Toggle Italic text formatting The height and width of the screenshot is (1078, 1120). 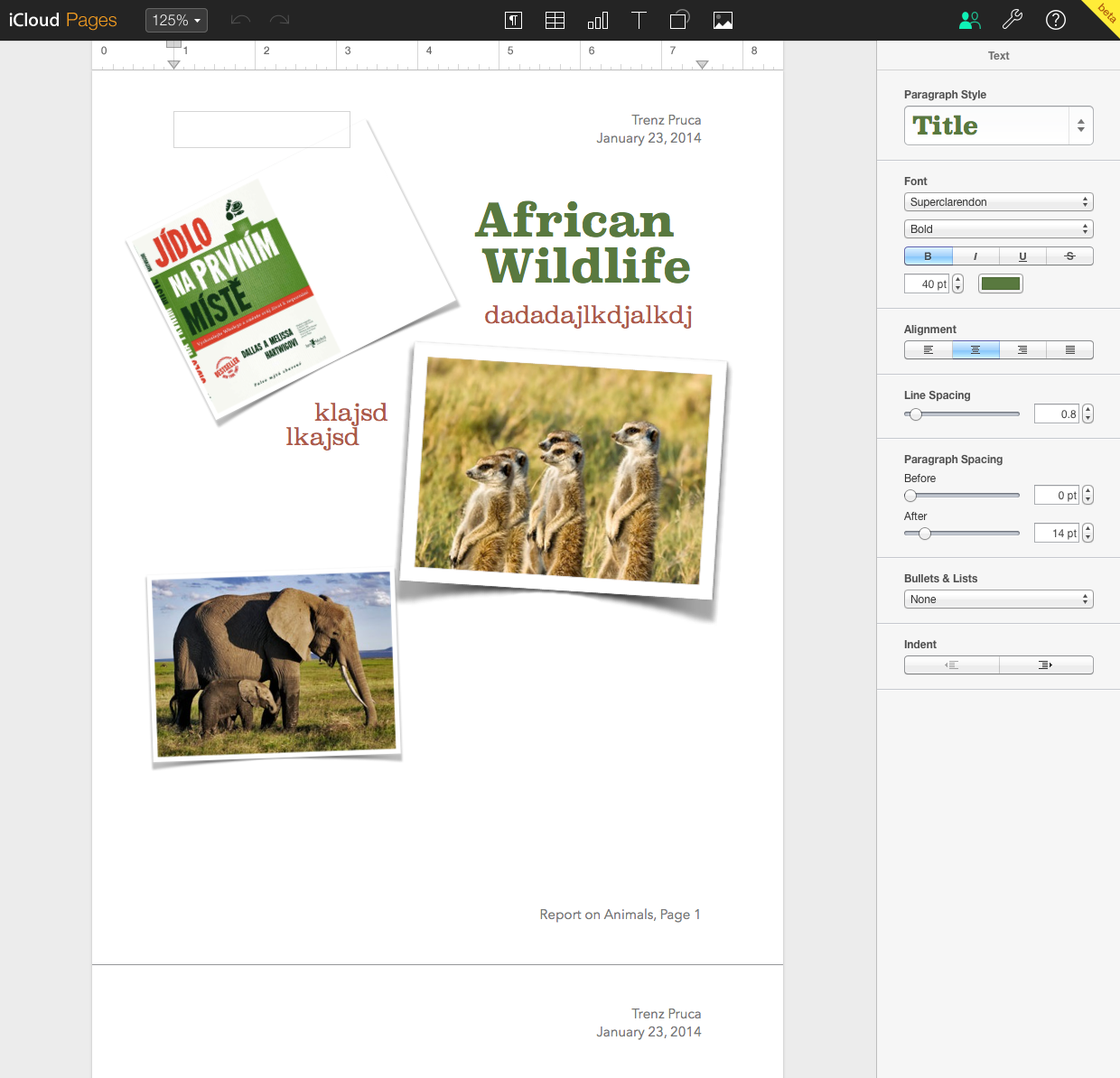point(975,256)
